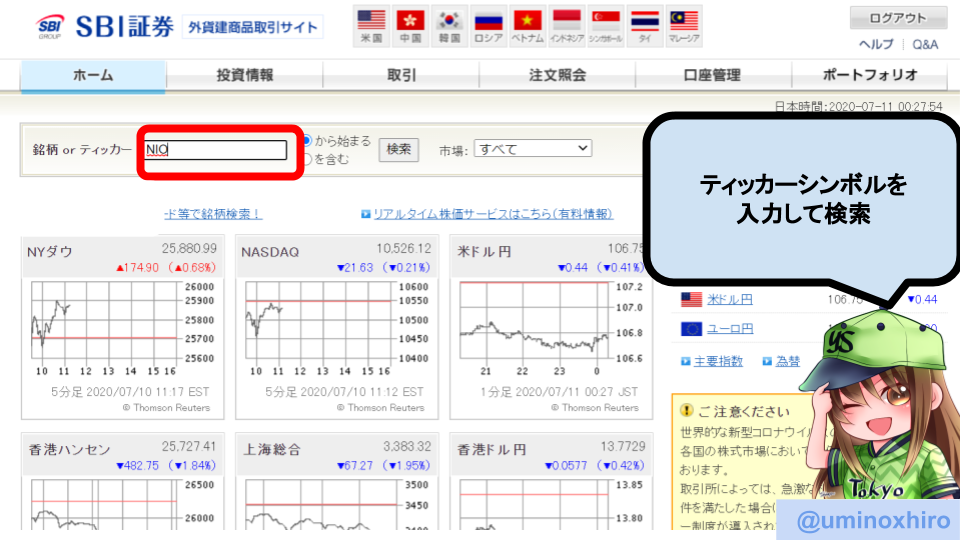Click the NYダウ change ▲174.90

[x=138, y=268]
